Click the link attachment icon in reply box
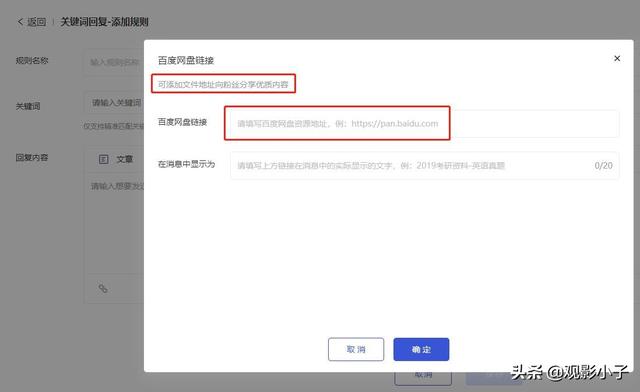 pyautogui.click(x=103, y=288)
